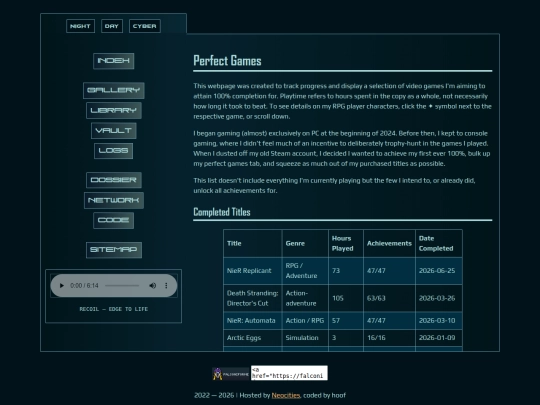
Task: Click the NieR Replicant title cell
Action: tap(253, 271)
